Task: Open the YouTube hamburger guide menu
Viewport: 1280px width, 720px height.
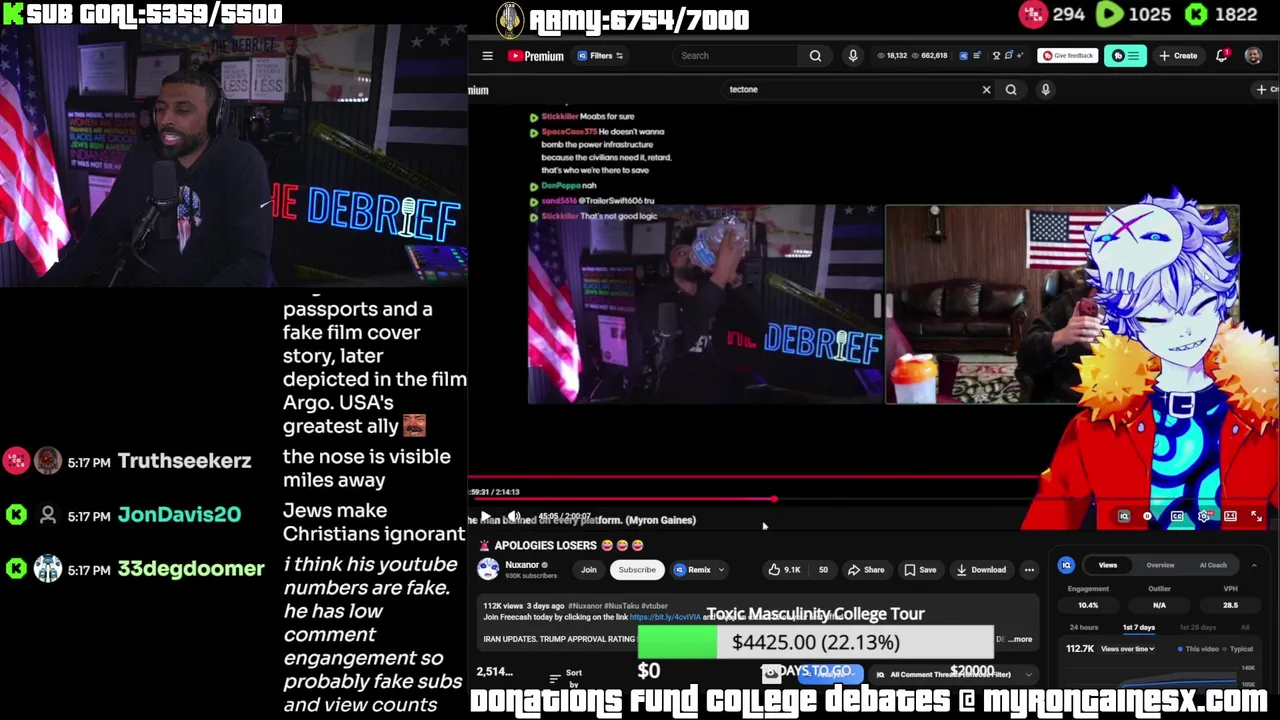Action: point(487,56)
